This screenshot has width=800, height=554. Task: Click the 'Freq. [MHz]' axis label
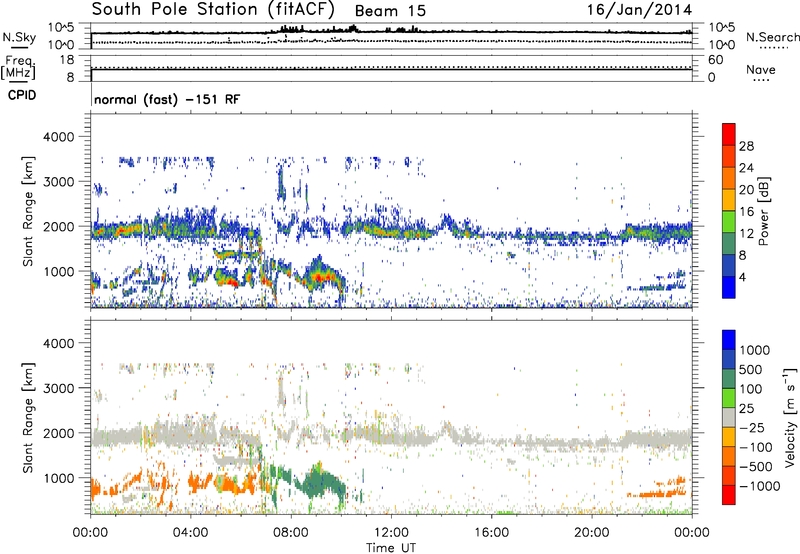pos(18,67)
